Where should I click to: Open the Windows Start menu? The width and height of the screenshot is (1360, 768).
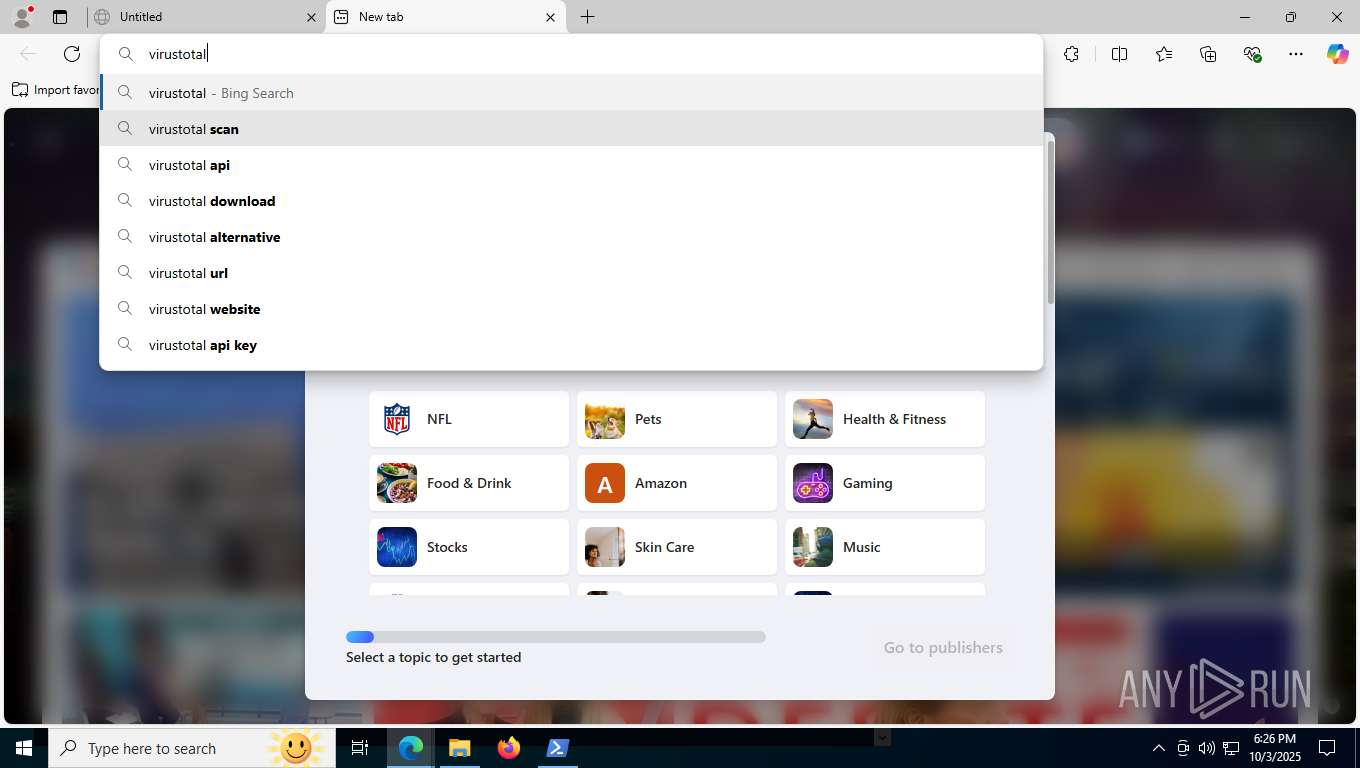point(24,748)
